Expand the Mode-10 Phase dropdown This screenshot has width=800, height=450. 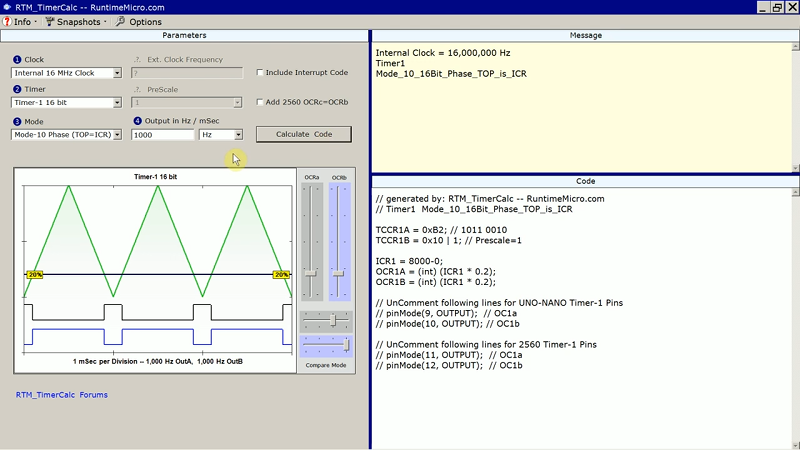pyautogui.click(x=117, y=134)
